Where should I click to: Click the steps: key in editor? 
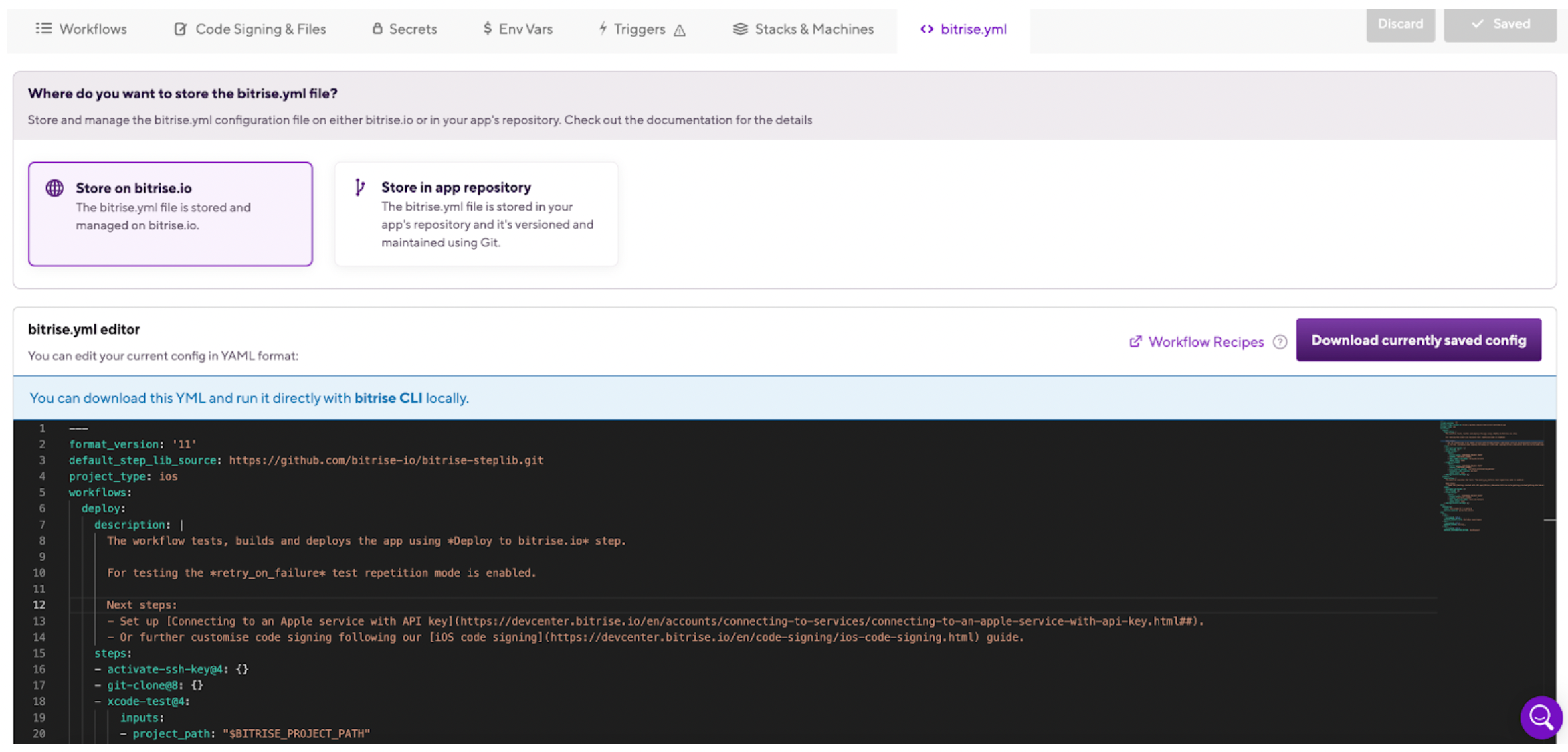pyautogui.click(x=113, y=653)
